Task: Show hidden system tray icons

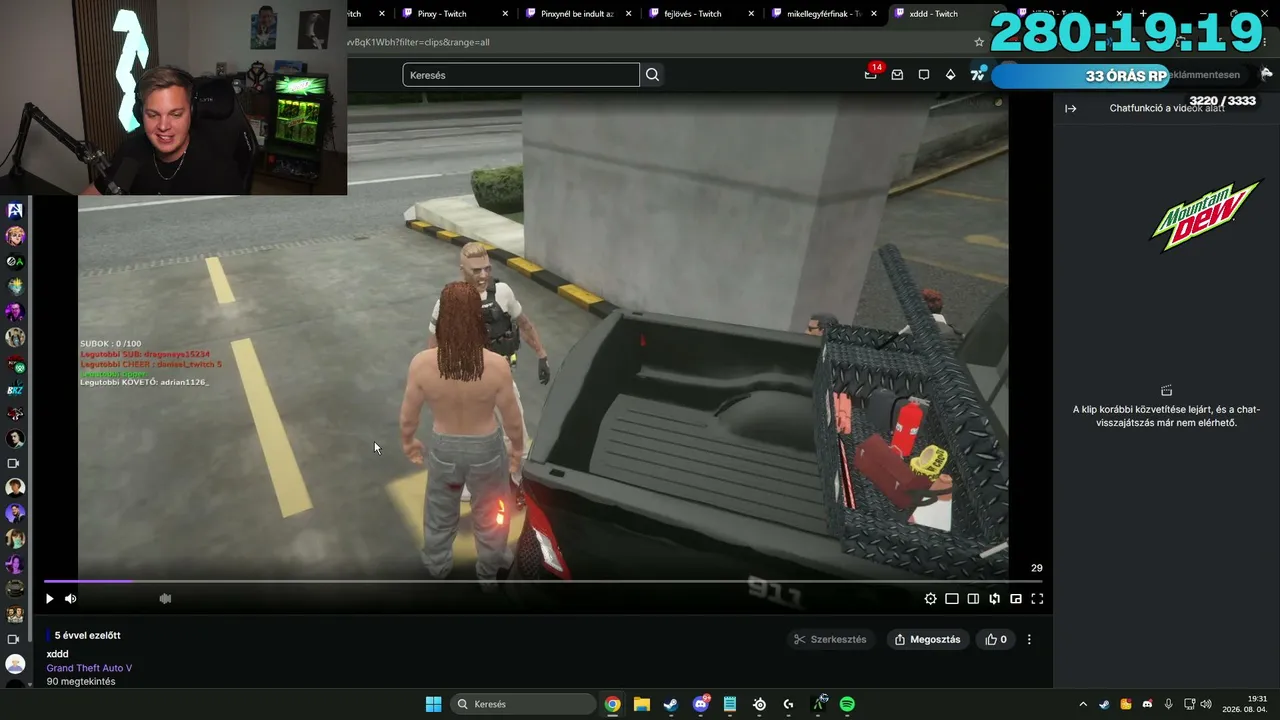Action: point(1083,704)
